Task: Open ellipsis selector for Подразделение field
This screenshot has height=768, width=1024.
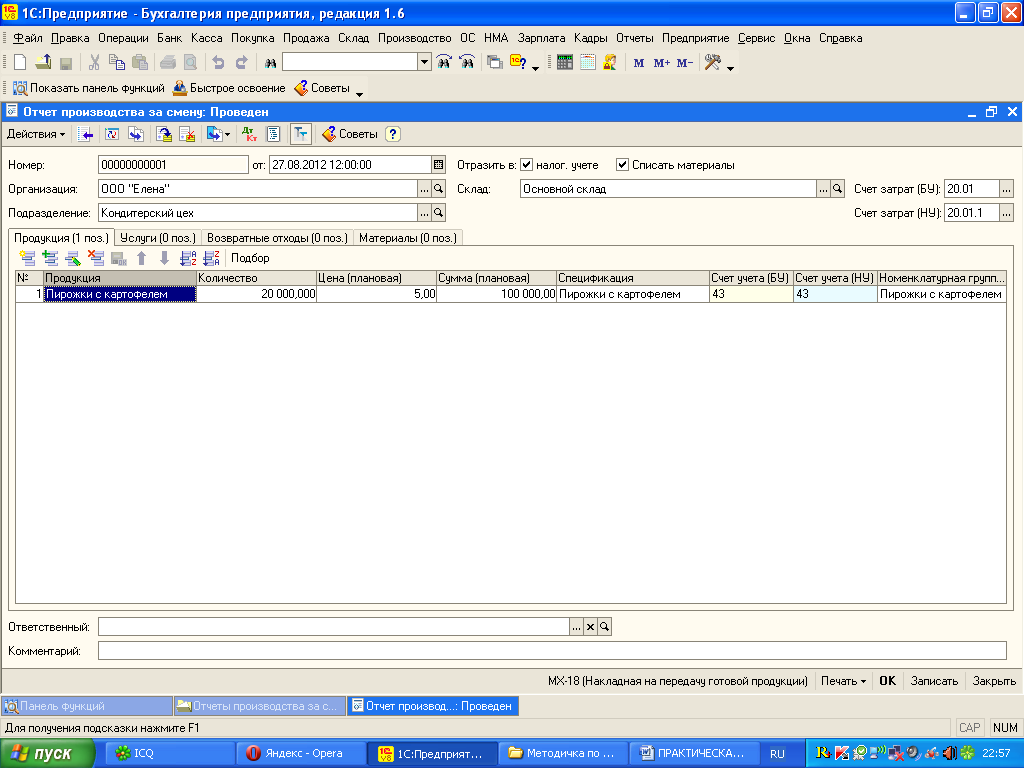Action: (424, 213)
